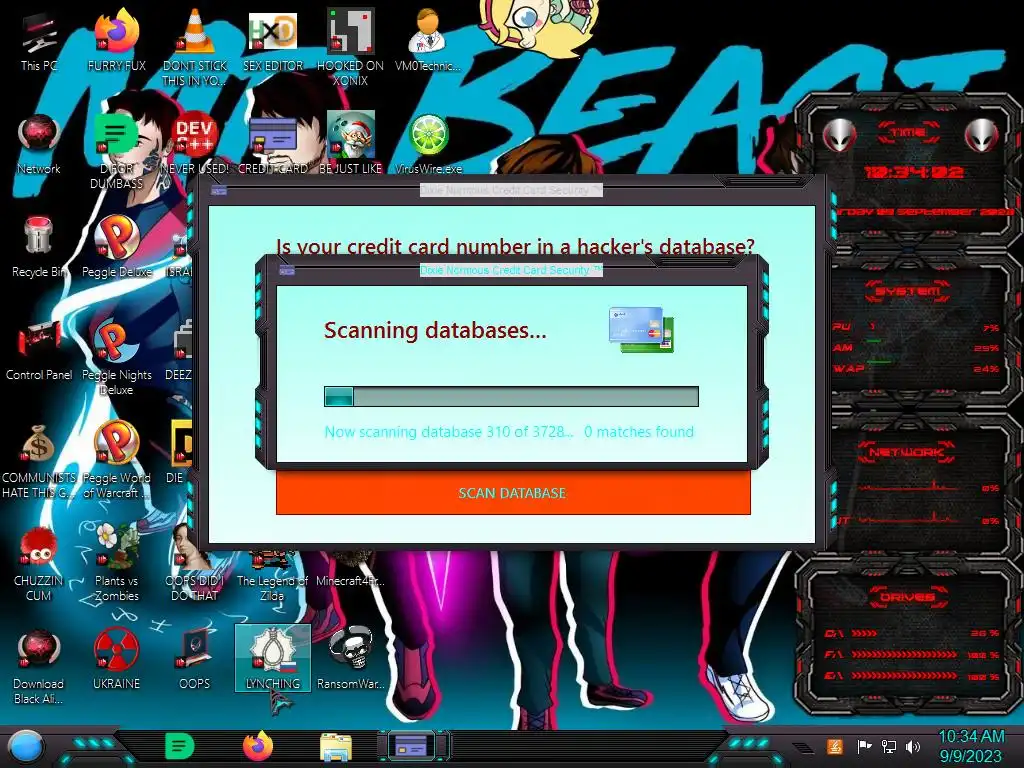The width and height of the screenshot is (1024, 768).
Task: Select the CREDIT CARD desktop icon
Action: (x=273, y=144)
